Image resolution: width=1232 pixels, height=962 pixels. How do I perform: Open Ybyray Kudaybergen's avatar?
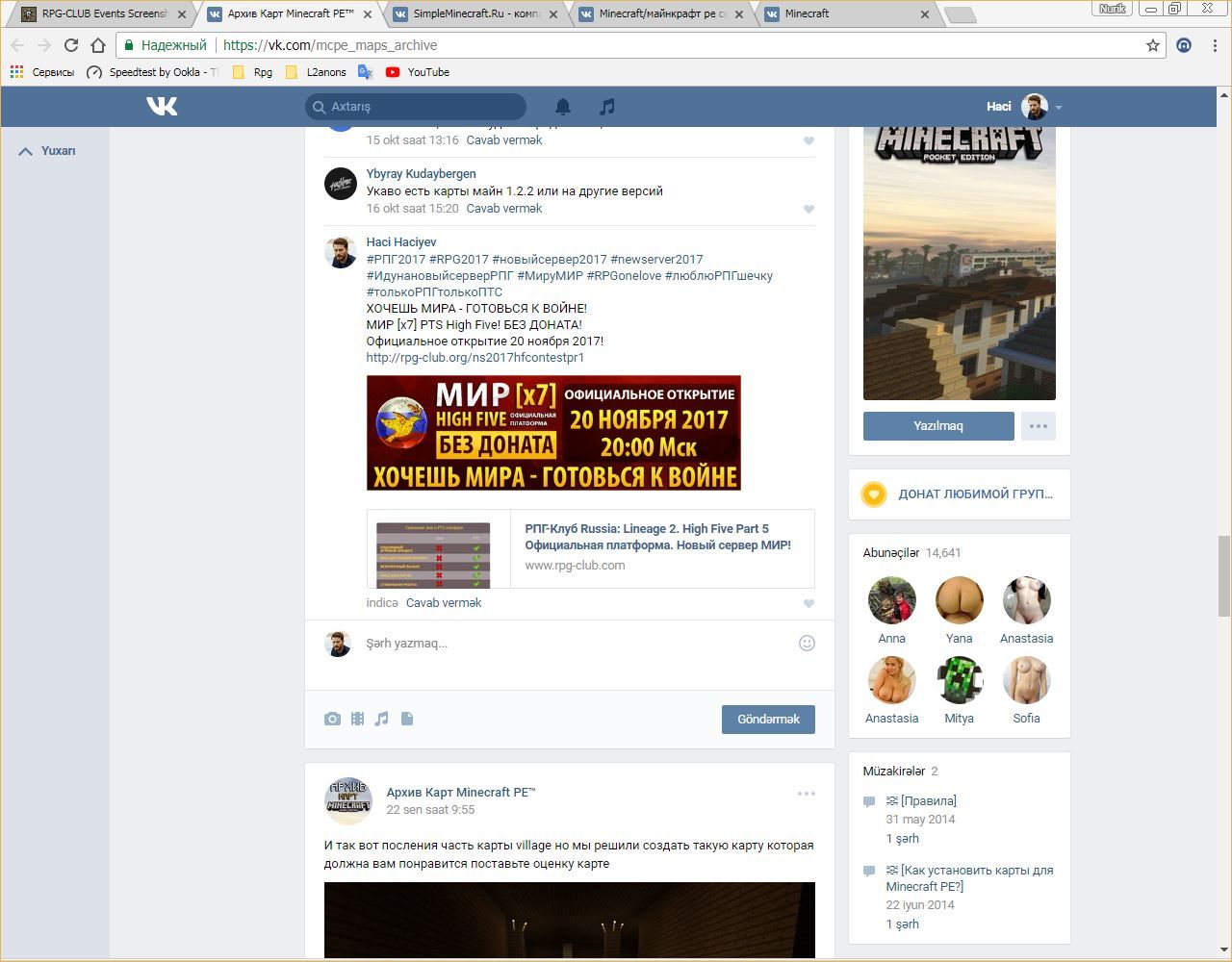point(340,183)
